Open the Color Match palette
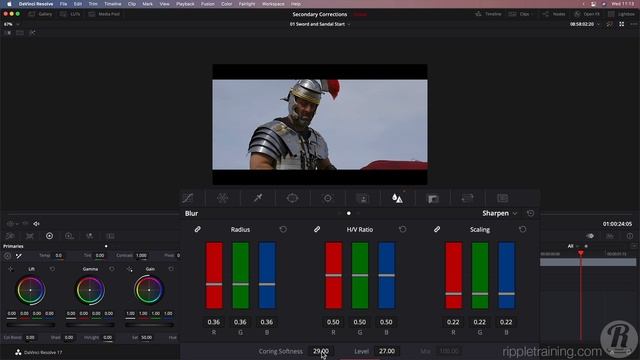This screenshot has height=360, width=640. point(30,236)
